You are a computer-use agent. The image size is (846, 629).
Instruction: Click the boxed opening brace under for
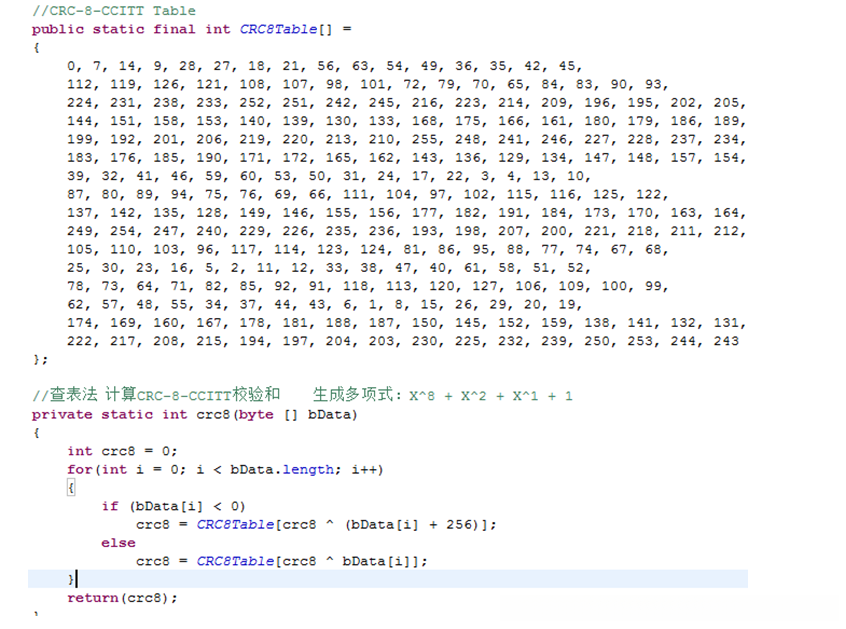[x=71, y=488]
